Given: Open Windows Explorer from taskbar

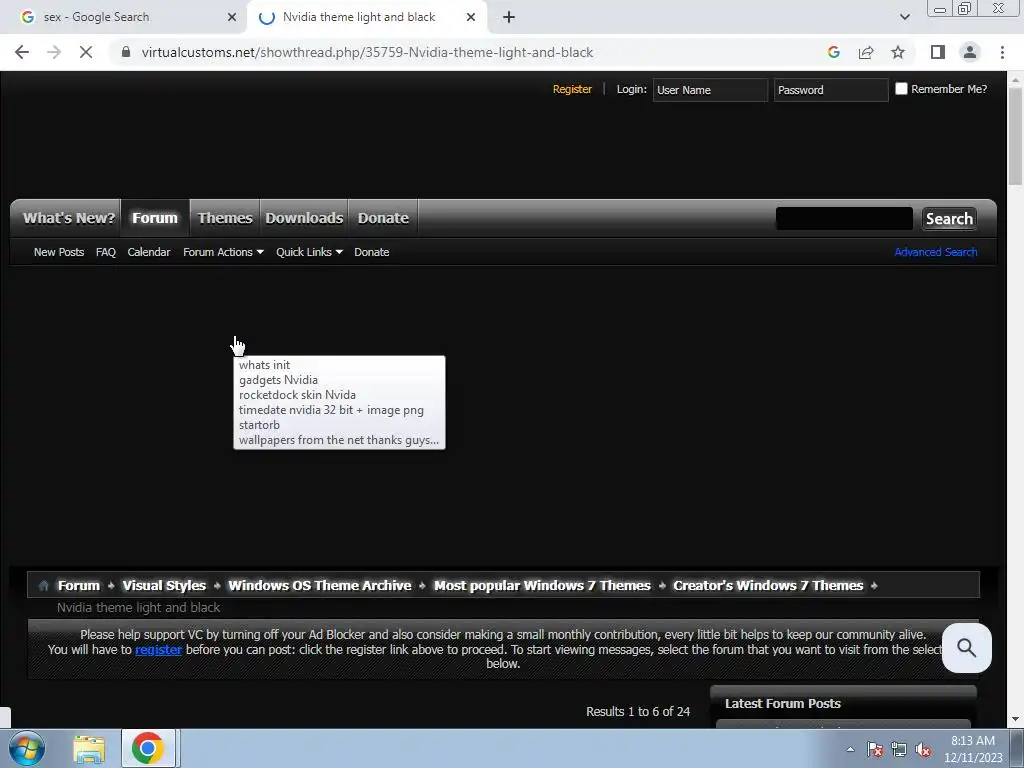Looking at the screenshot, I should 89,748.
